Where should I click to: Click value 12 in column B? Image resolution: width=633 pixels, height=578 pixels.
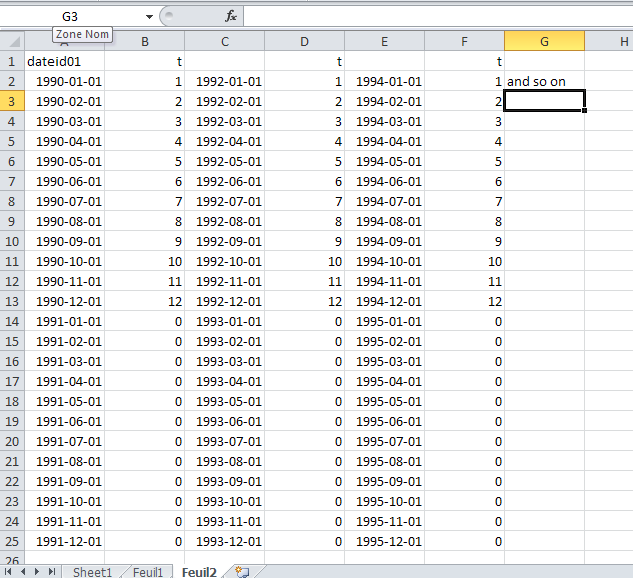click(x=145, y=302)
